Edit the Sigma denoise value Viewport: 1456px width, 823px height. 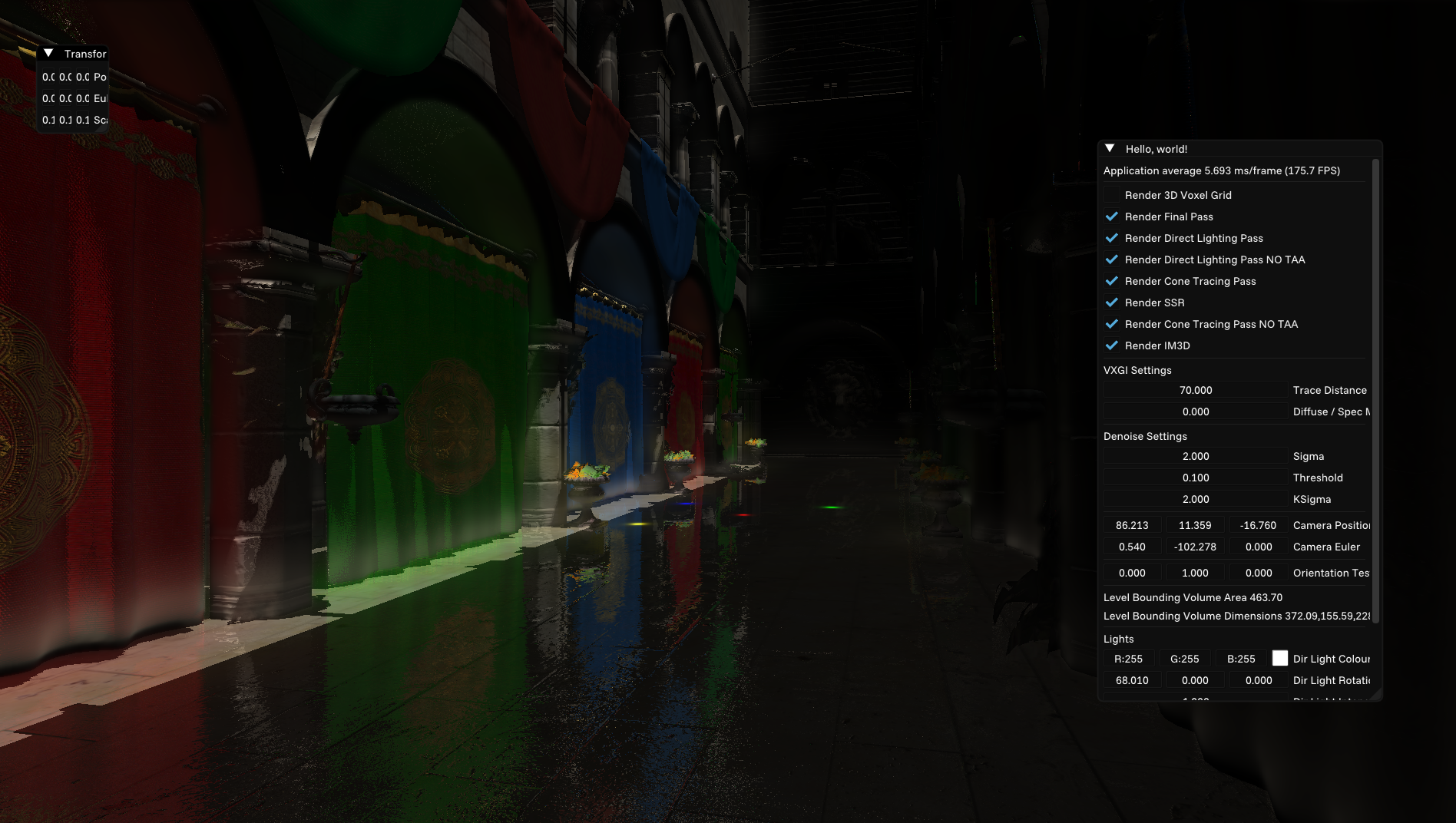point(1195,456)
